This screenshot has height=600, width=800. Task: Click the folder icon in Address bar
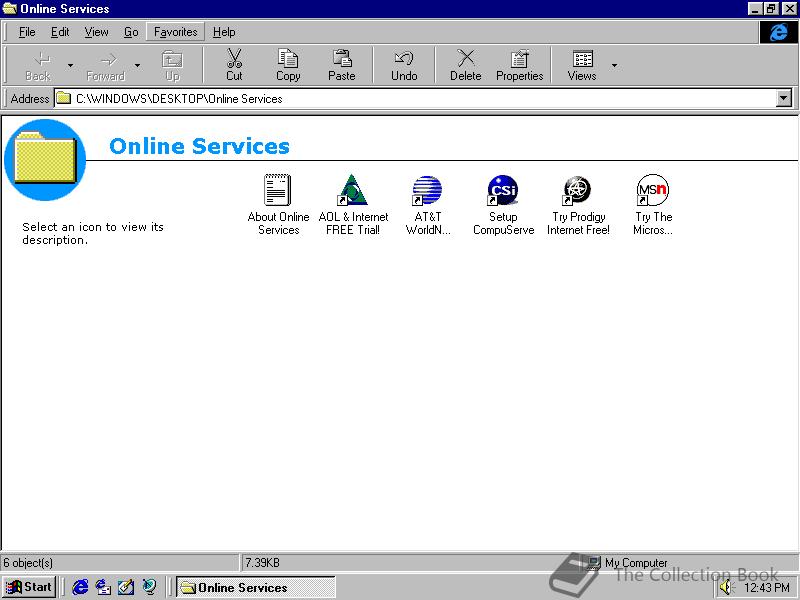(x=63, y=98)
